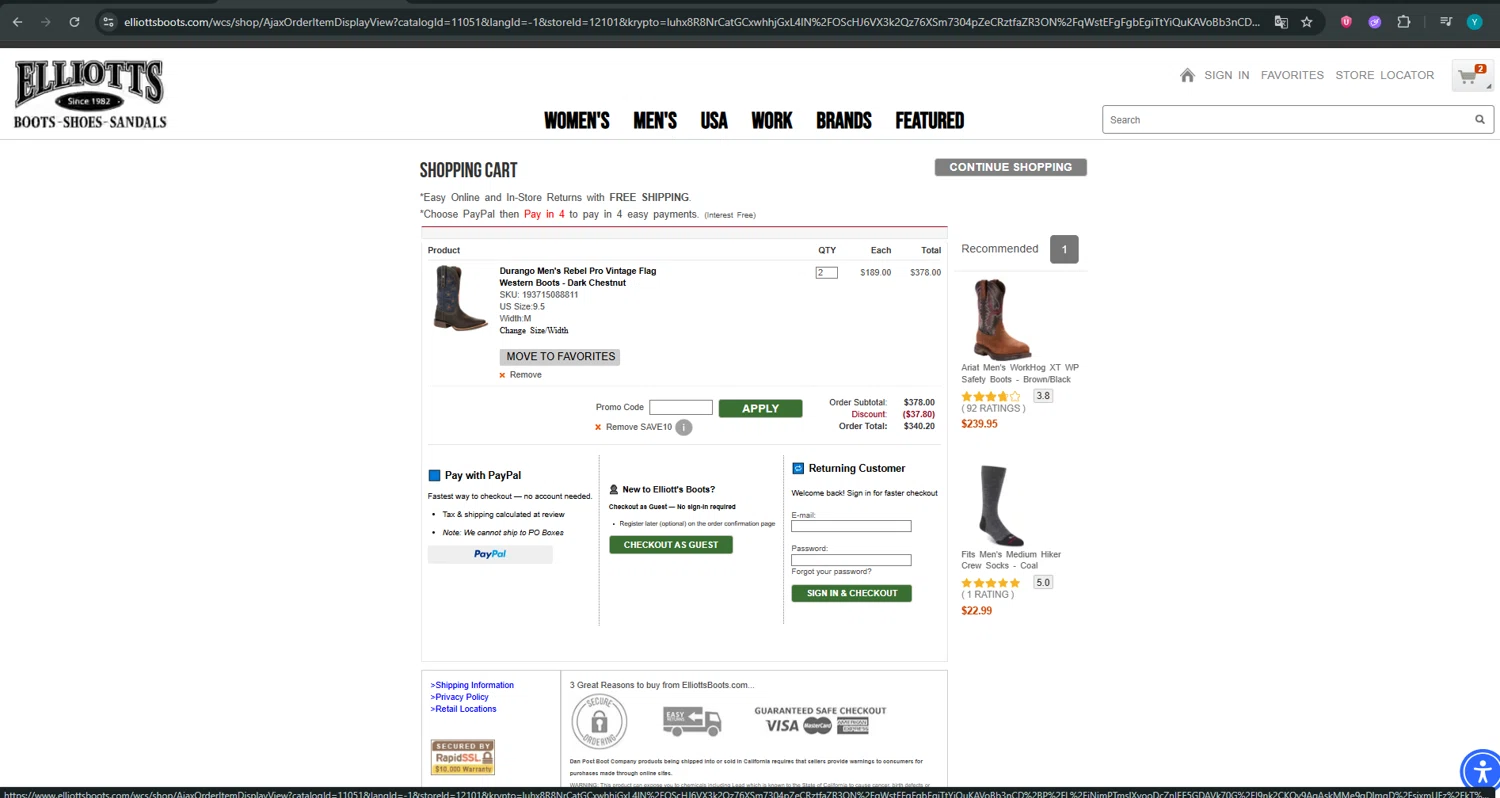
Task: Click the Promo Code input field
Action: point(681,407)
